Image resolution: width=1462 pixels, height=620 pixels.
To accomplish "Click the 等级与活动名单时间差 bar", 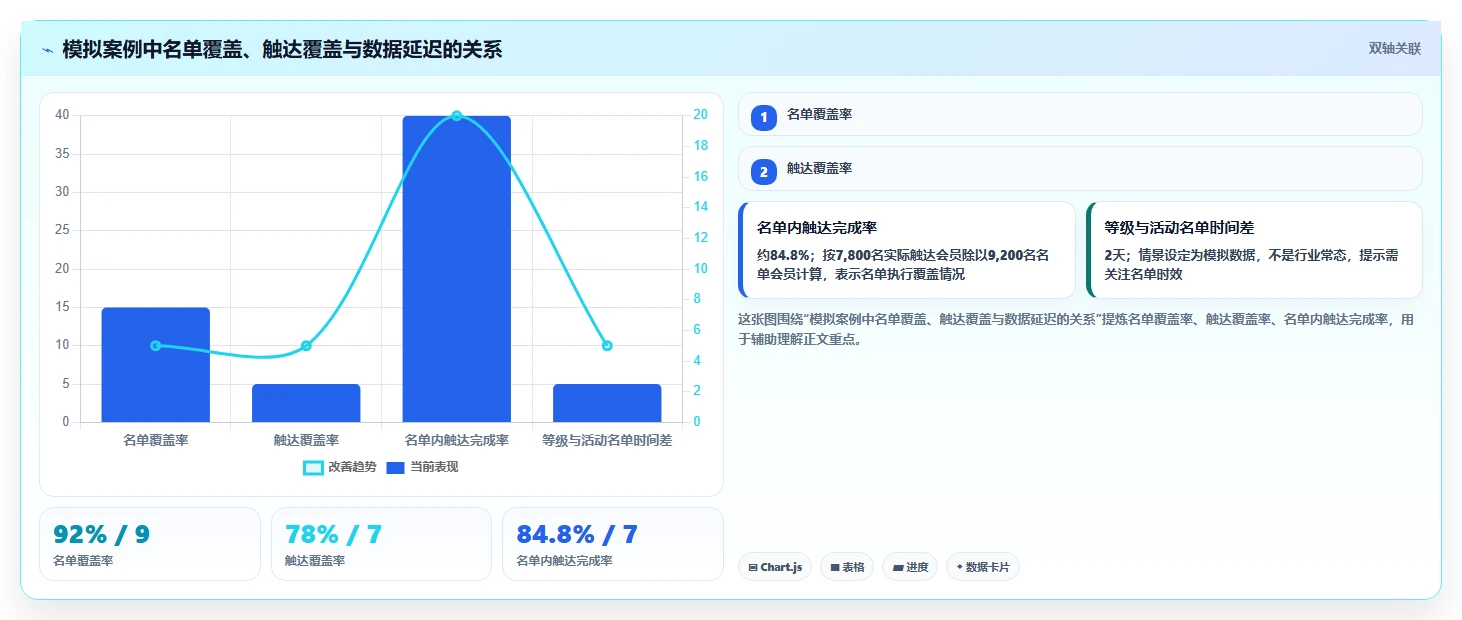I will 607,403.
